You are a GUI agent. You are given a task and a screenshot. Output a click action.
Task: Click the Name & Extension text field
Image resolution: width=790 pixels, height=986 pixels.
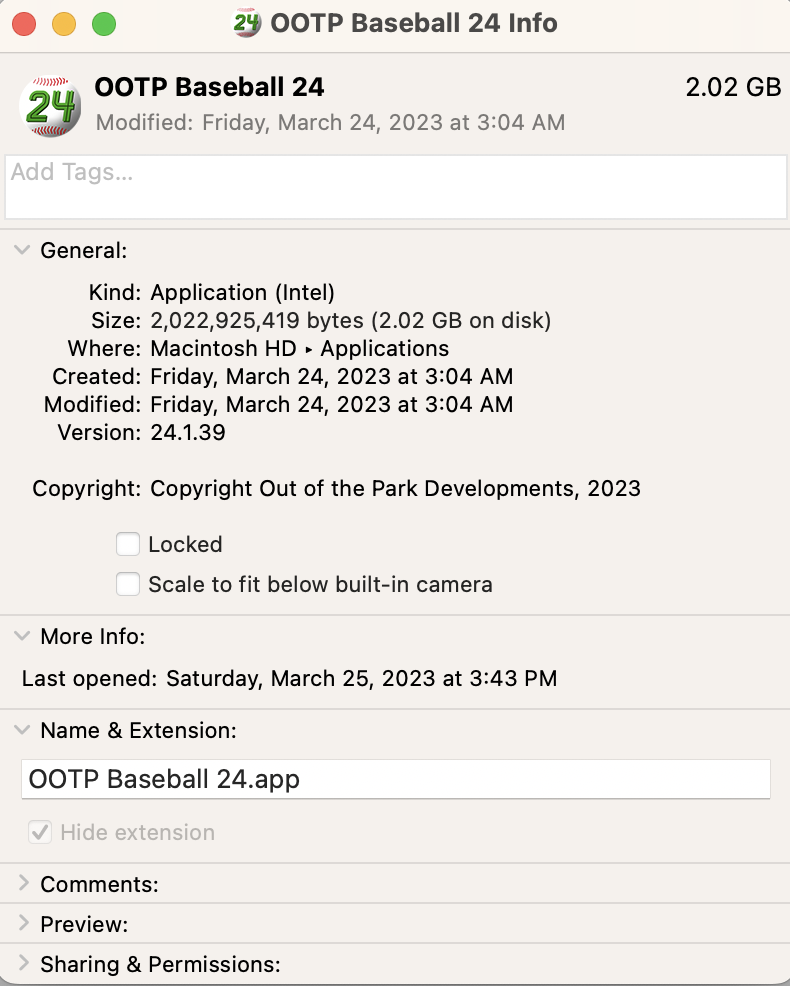tap(395, 779)
